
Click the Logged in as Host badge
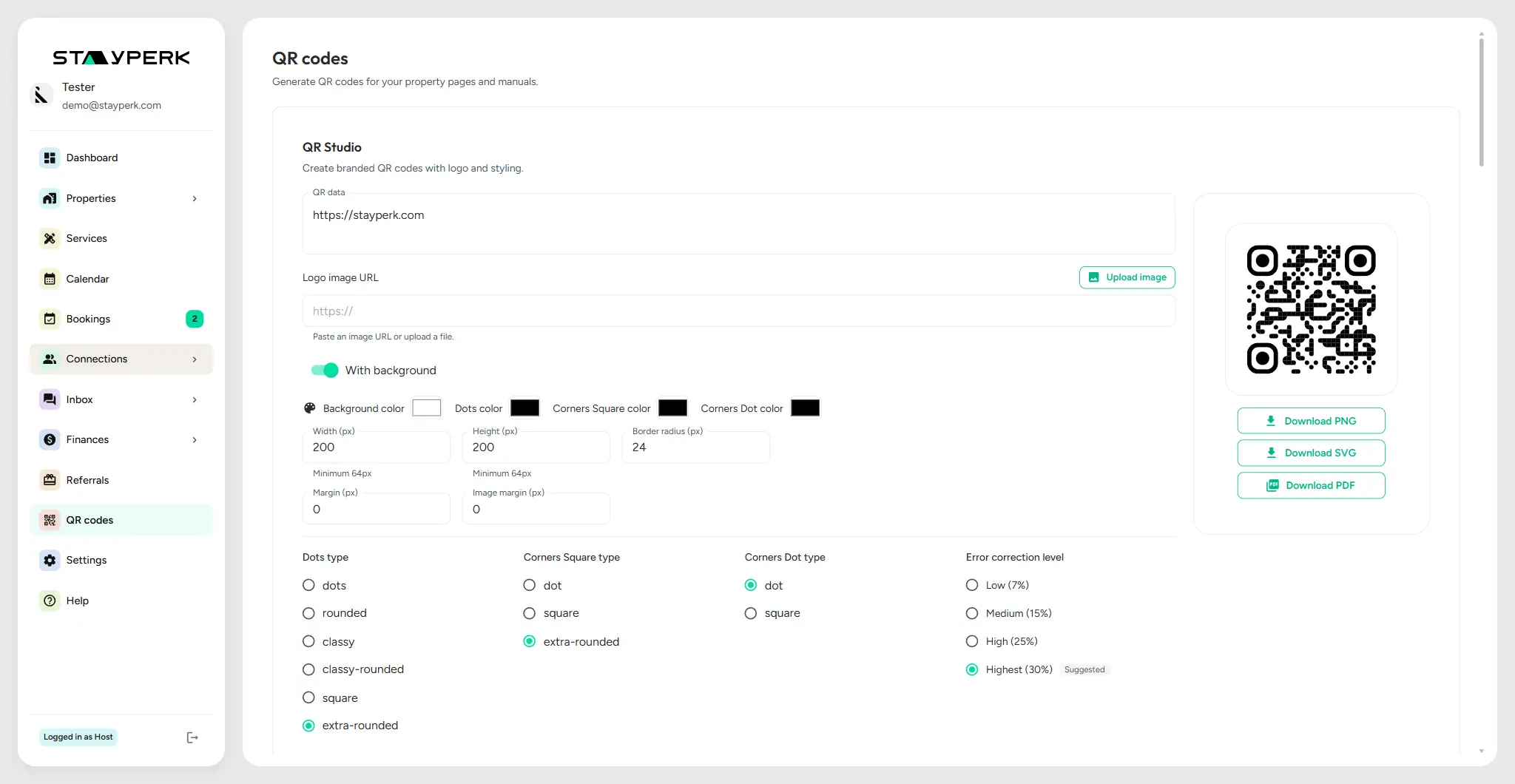coord(78,737)
